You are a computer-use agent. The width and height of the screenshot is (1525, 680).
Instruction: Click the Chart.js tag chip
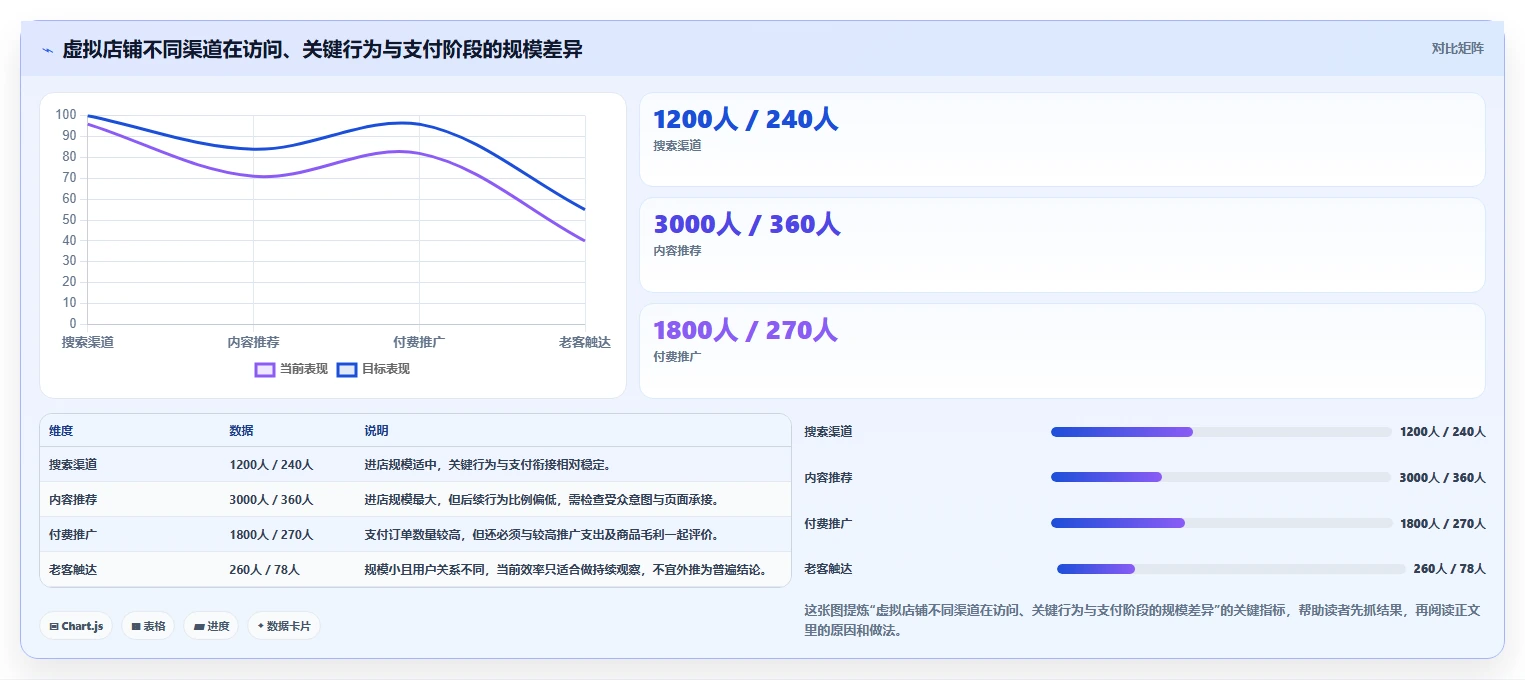click(76, 626)
